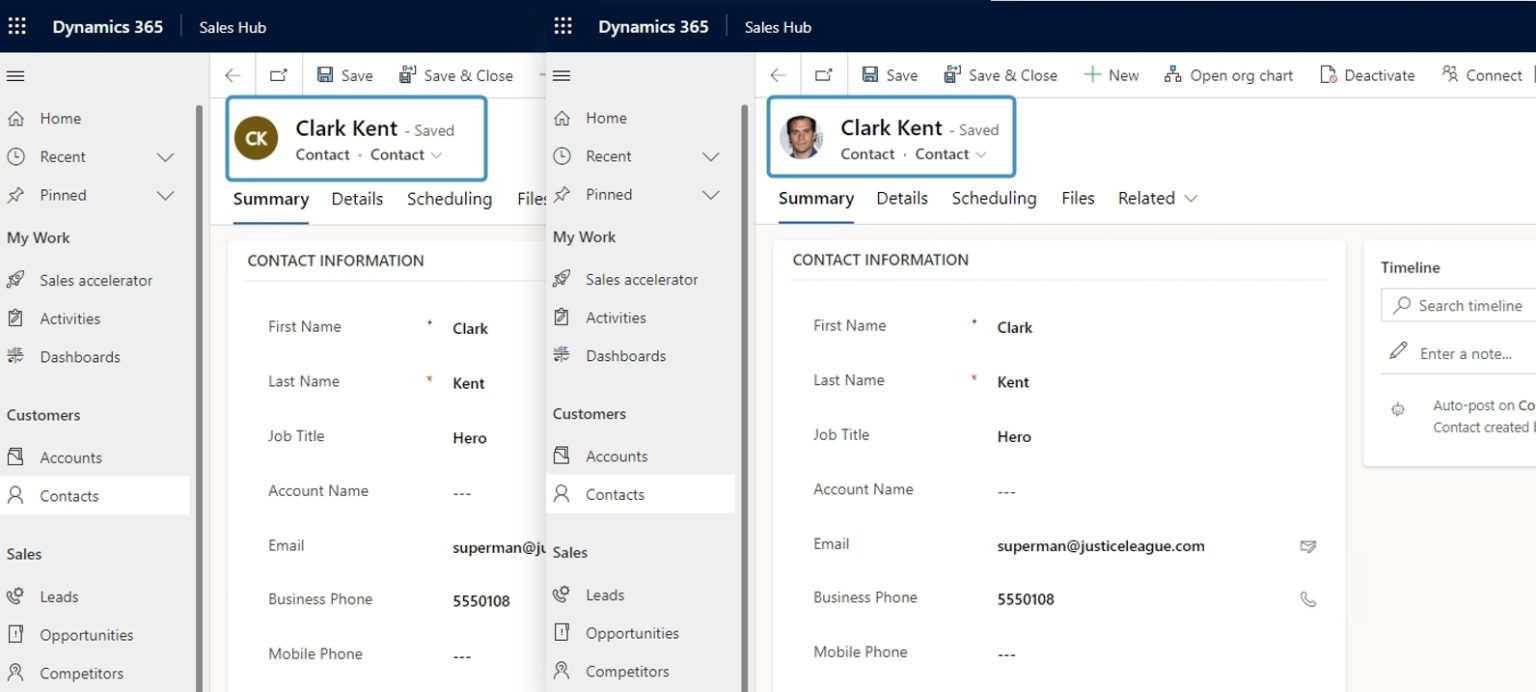This screenshot has width=1536, height=692.
Task: Open the app launcher waffle in left window
Action: (17, 27)
